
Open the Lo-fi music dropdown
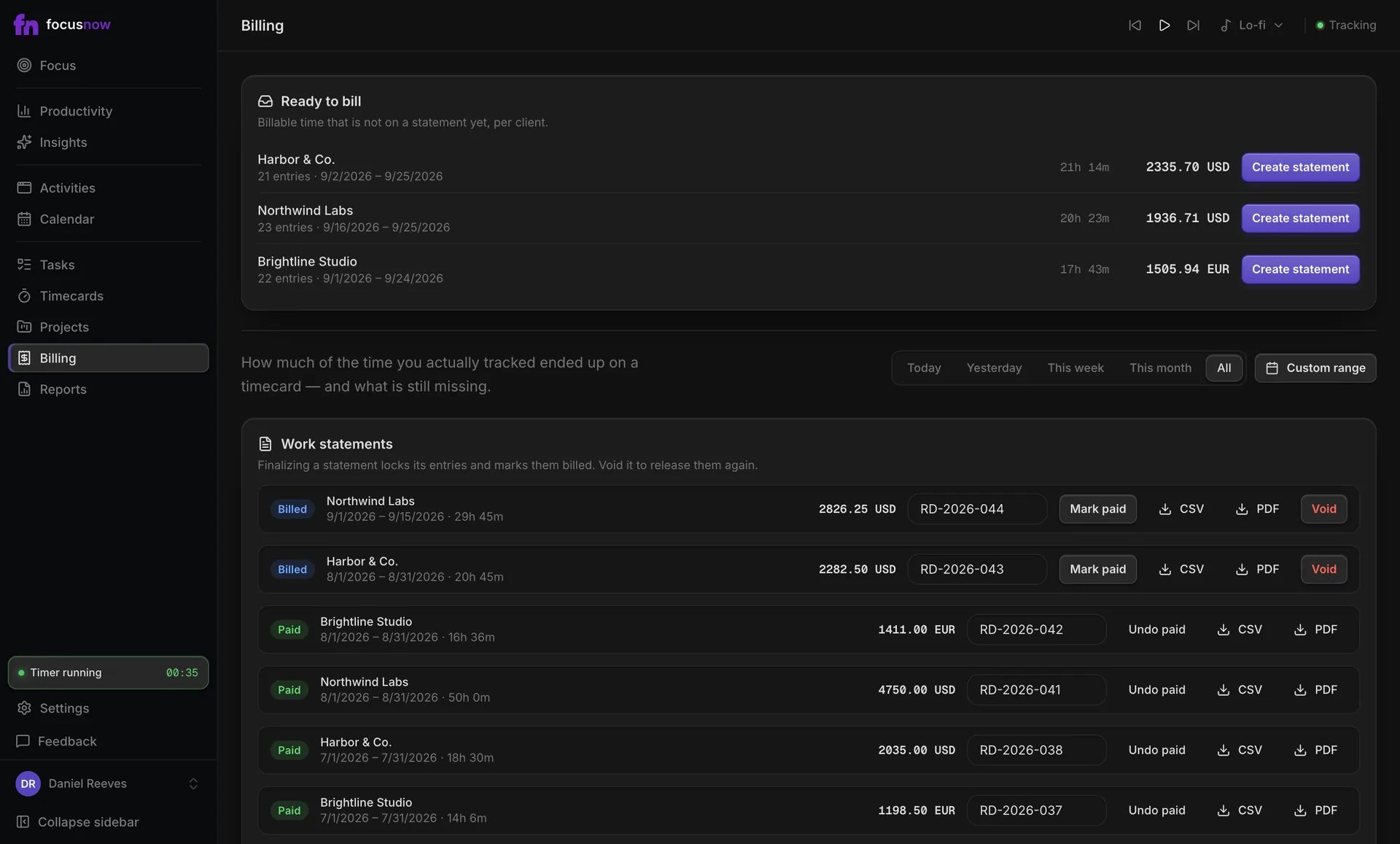point(1251,25)
